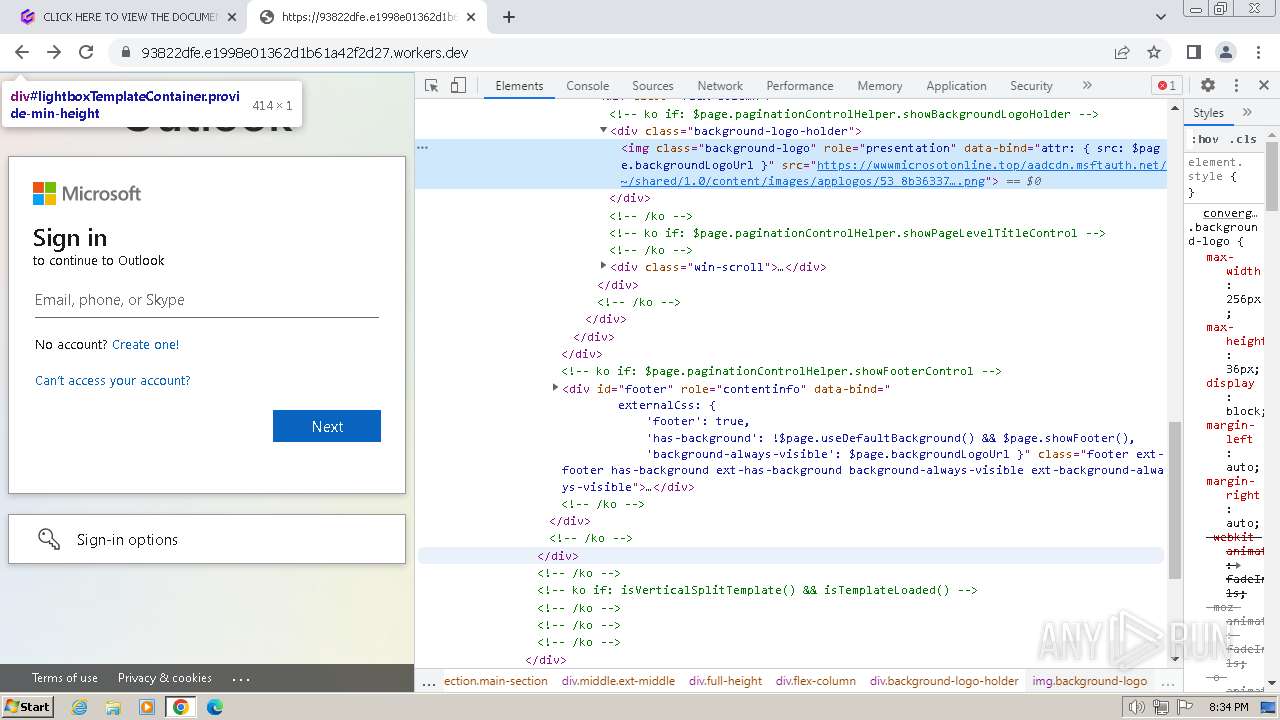Expand the footer div node
The height and width of the screenshot is (720, 1280).
[555, 388]
